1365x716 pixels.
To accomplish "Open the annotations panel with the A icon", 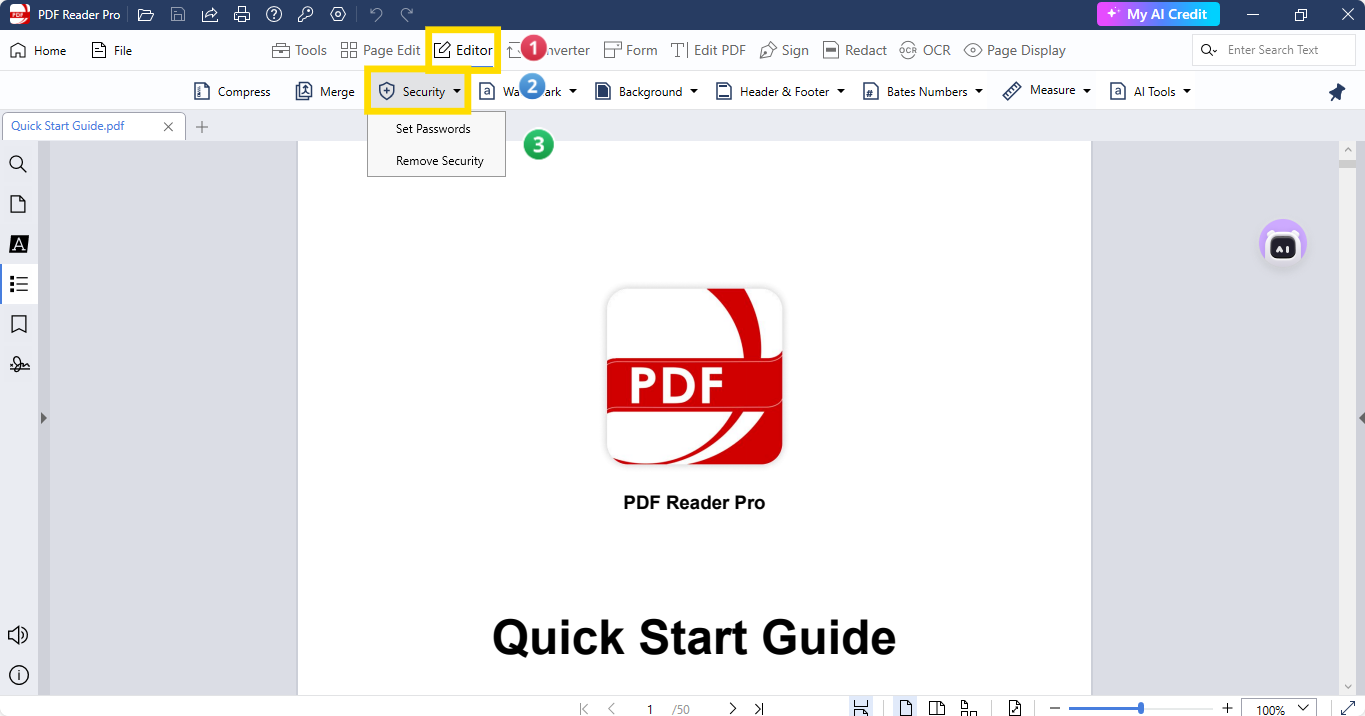I will coord(18,244).
